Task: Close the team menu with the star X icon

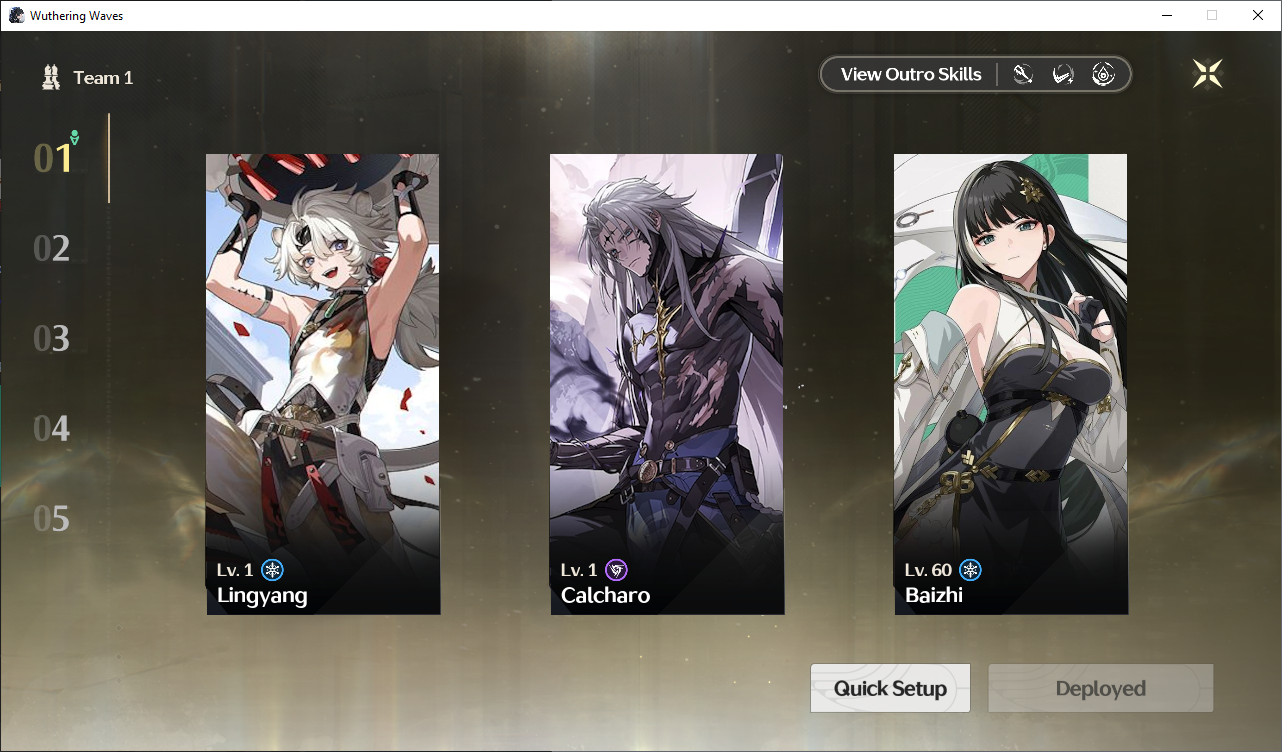Action: pos(1207,73)
